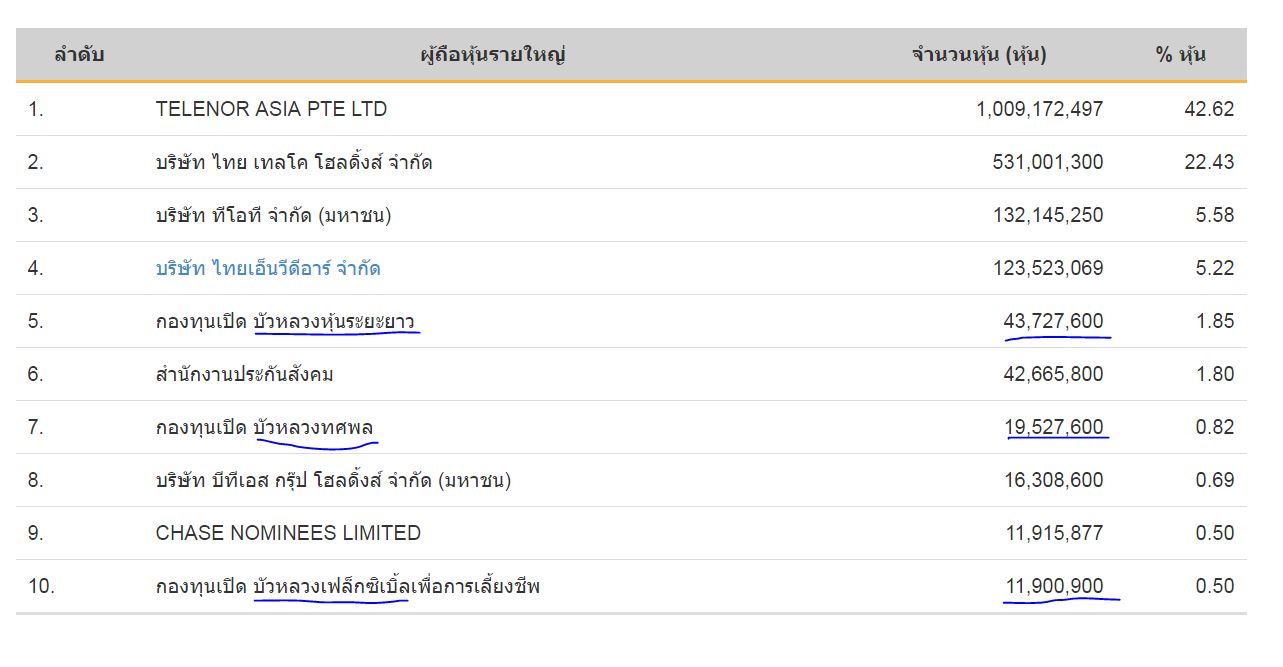The height and width of the screenshot is (667, 1283).
Task: Click สำนักงานประกันสังคม shareholder name
Action: (244, 374)
